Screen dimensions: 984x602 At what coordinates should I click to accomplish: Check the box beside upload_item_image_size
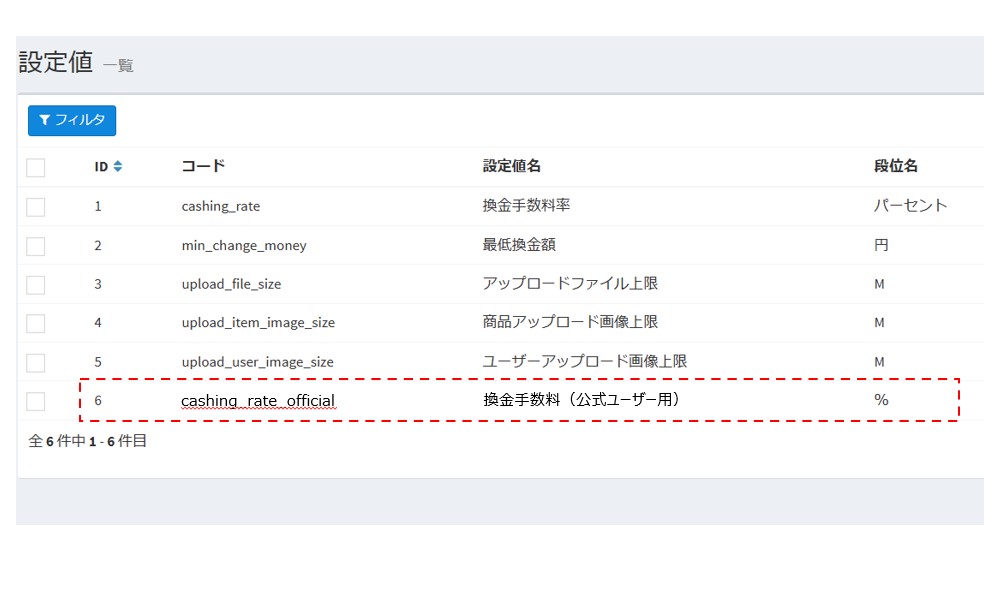pyautogui.click(x=36, y=324)
